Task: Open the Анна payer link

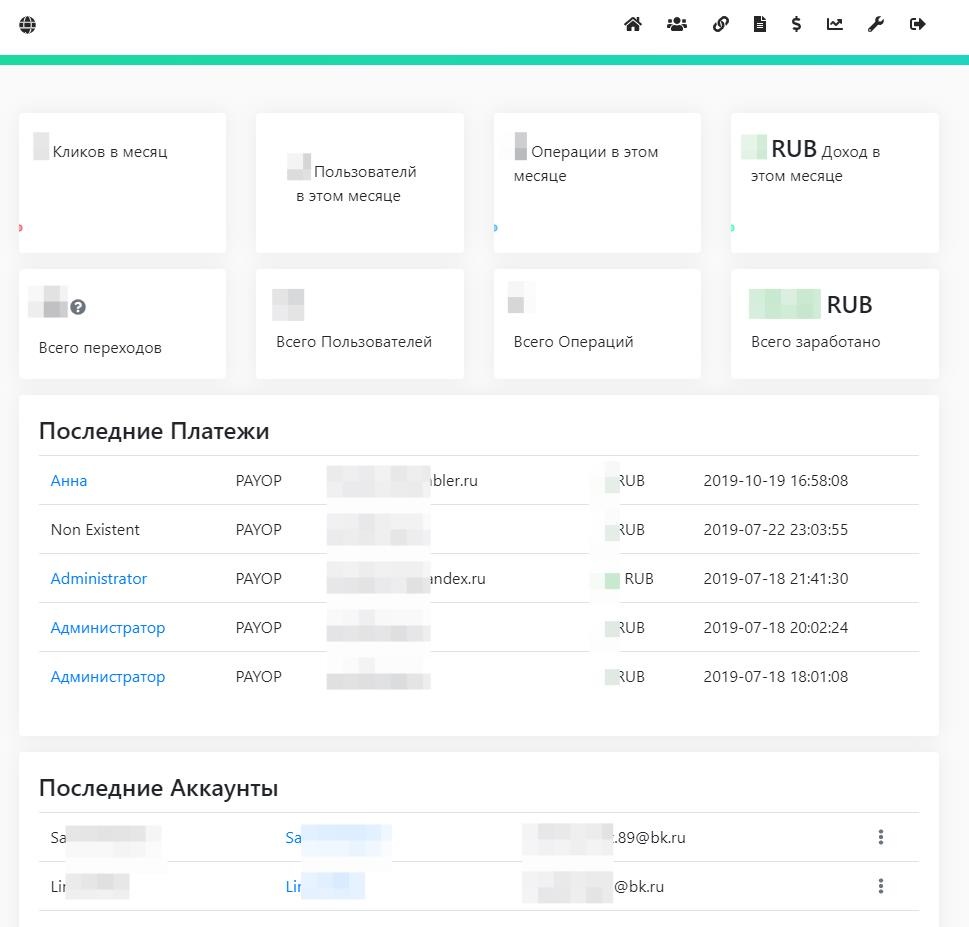Action: point(69,481)
